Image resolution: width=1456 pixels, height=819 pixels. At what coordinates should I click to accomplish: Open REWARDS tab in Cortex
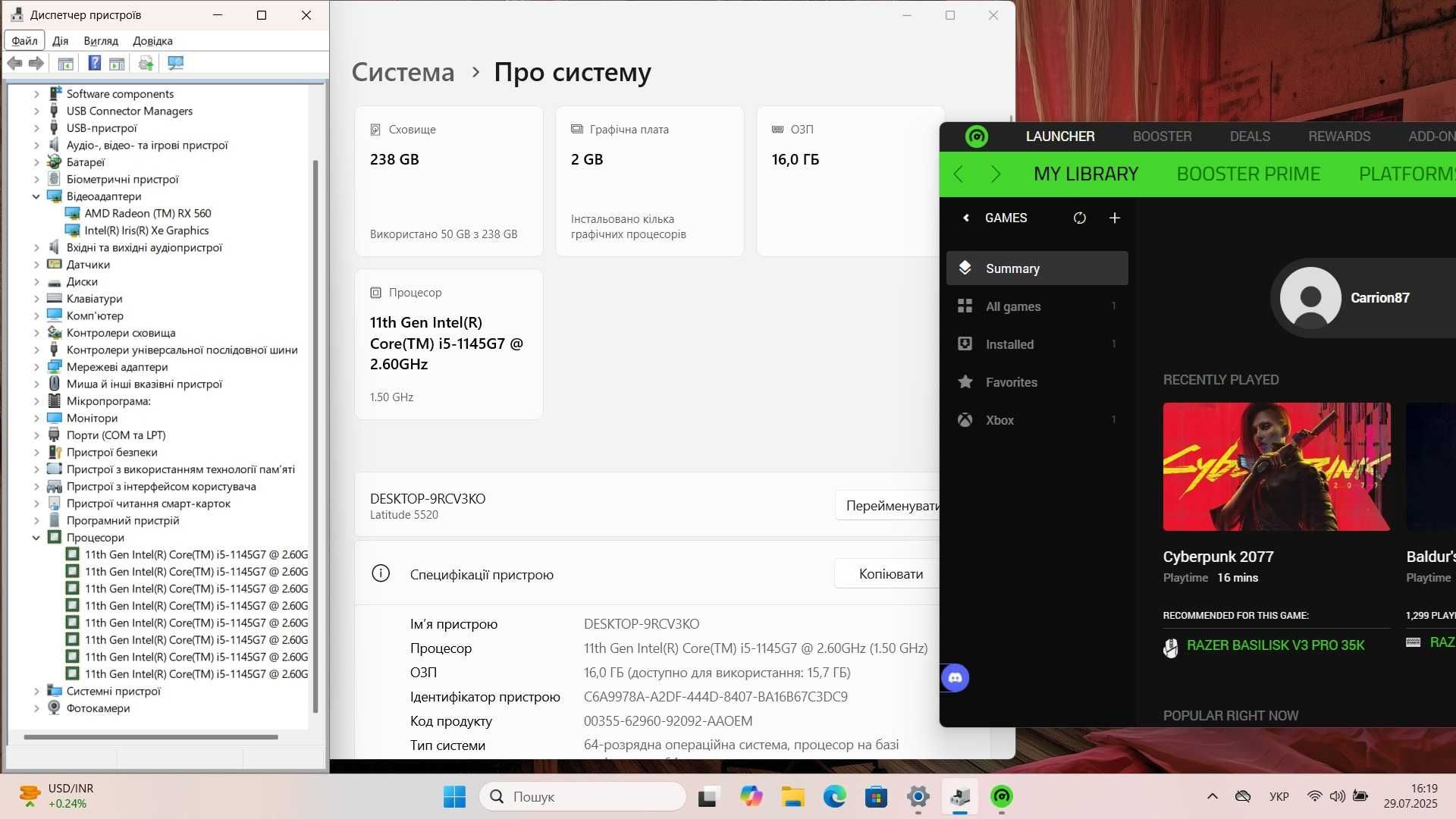coord(1339,136)
